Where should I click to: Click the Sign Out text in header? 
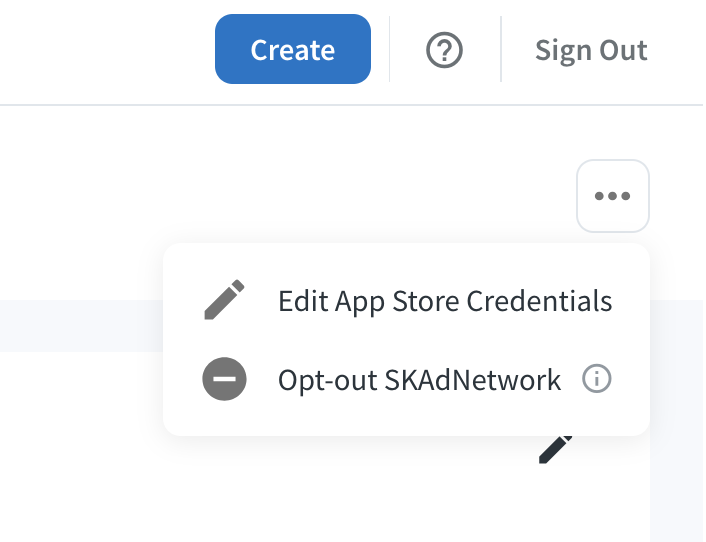591,50
